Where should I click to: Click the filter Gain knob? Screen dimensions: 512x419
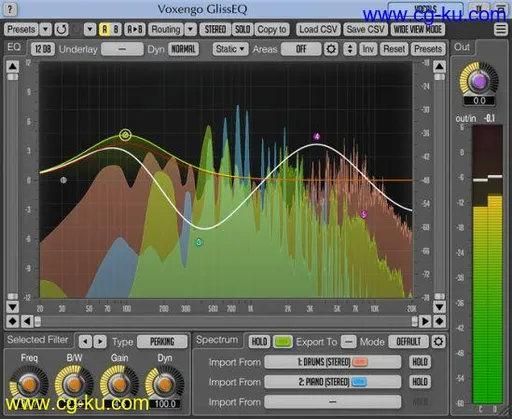coord(119,384)
